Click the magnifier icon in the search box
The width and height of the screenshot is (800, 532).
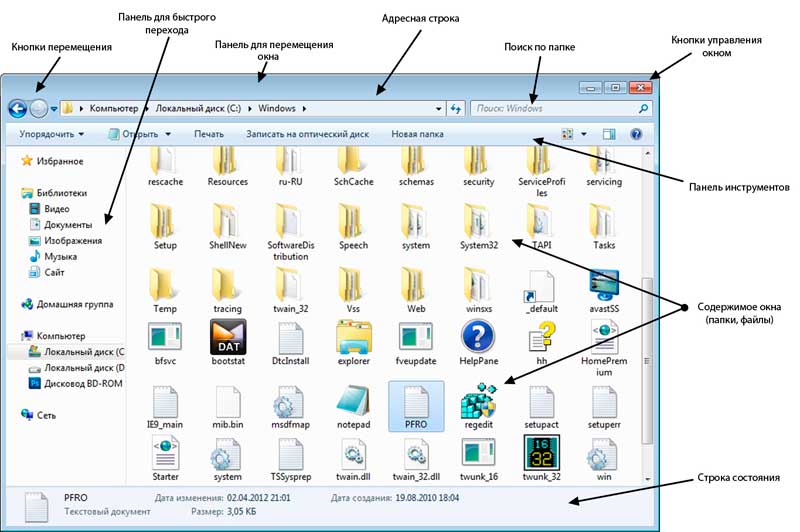[644, 108]
